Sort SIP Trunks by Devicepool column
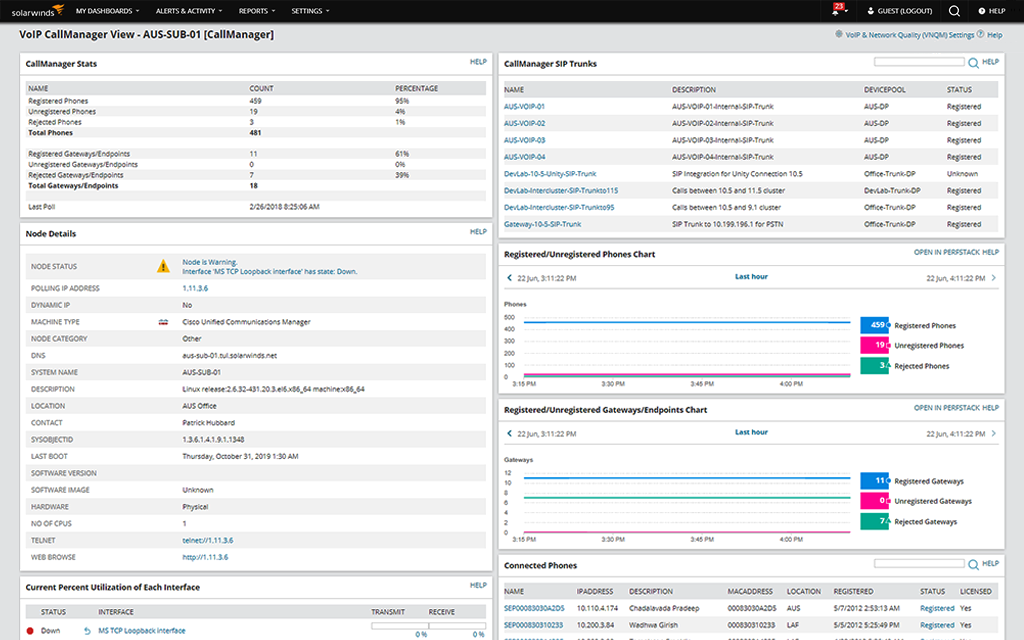Screen dimensions: 1024x640 point(885,90)
